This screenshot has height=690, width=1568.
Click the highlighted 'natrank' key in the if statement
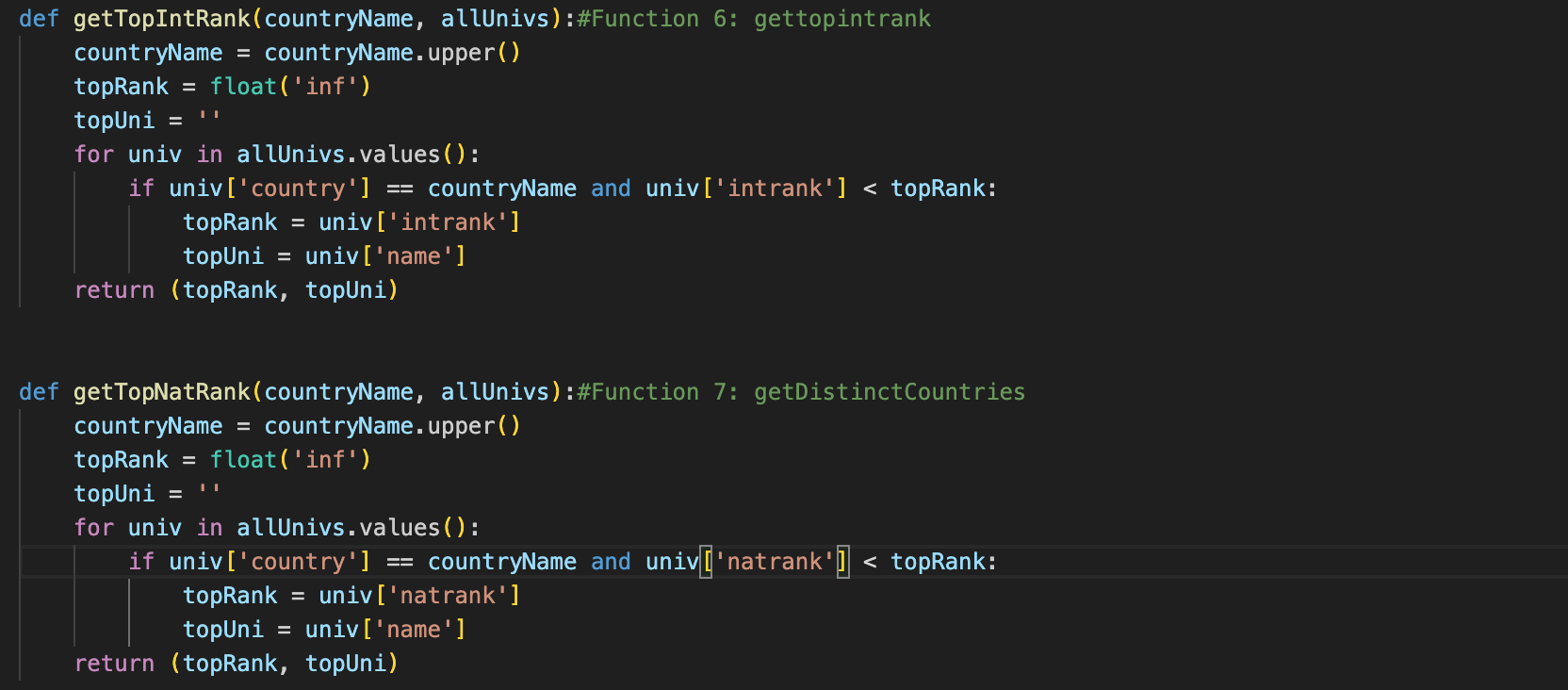(x=775, y=562)
